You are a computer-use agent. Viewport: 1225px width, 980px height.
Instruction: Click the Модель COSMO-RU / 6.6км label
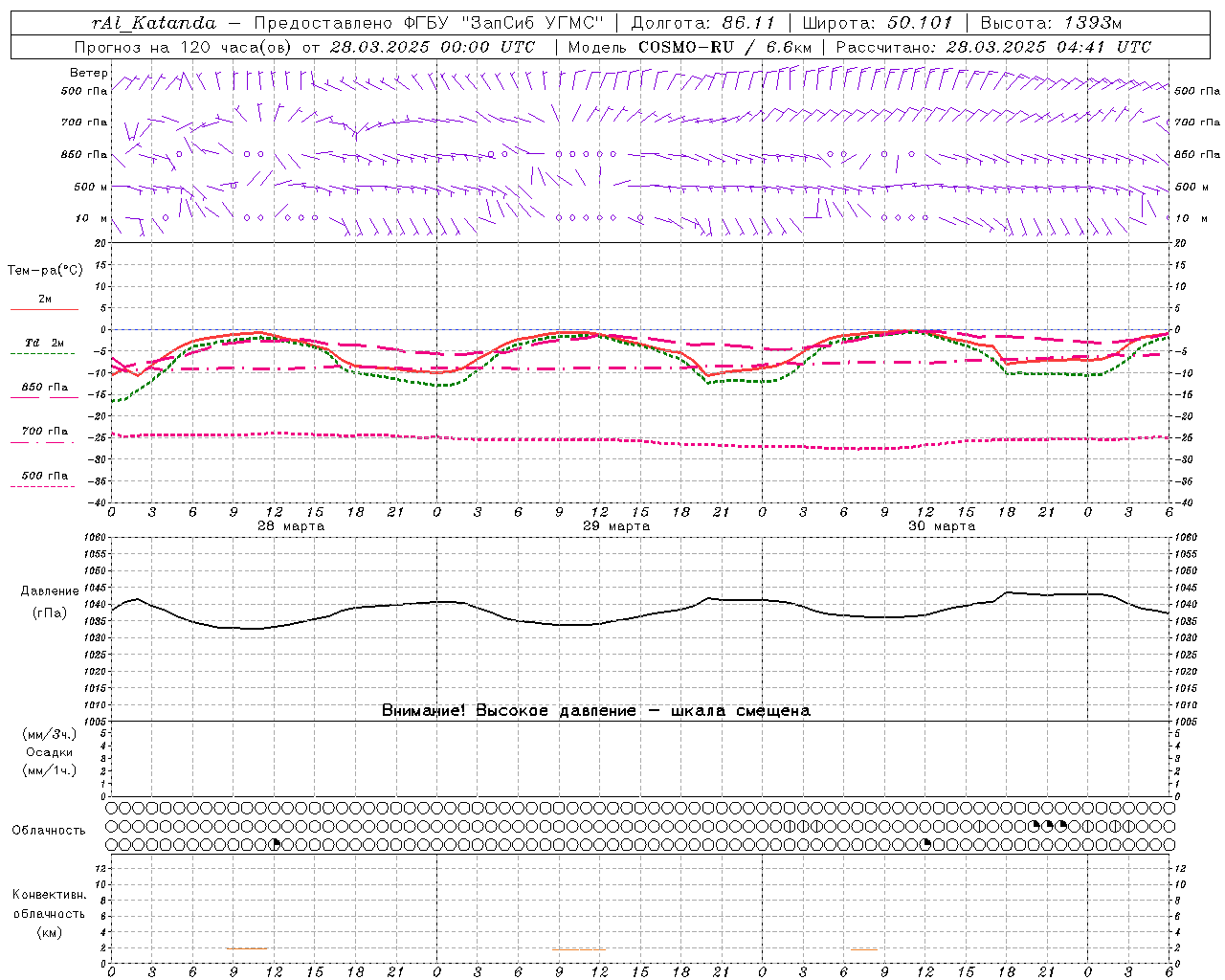pyautogui.click(x=690, y=47)
